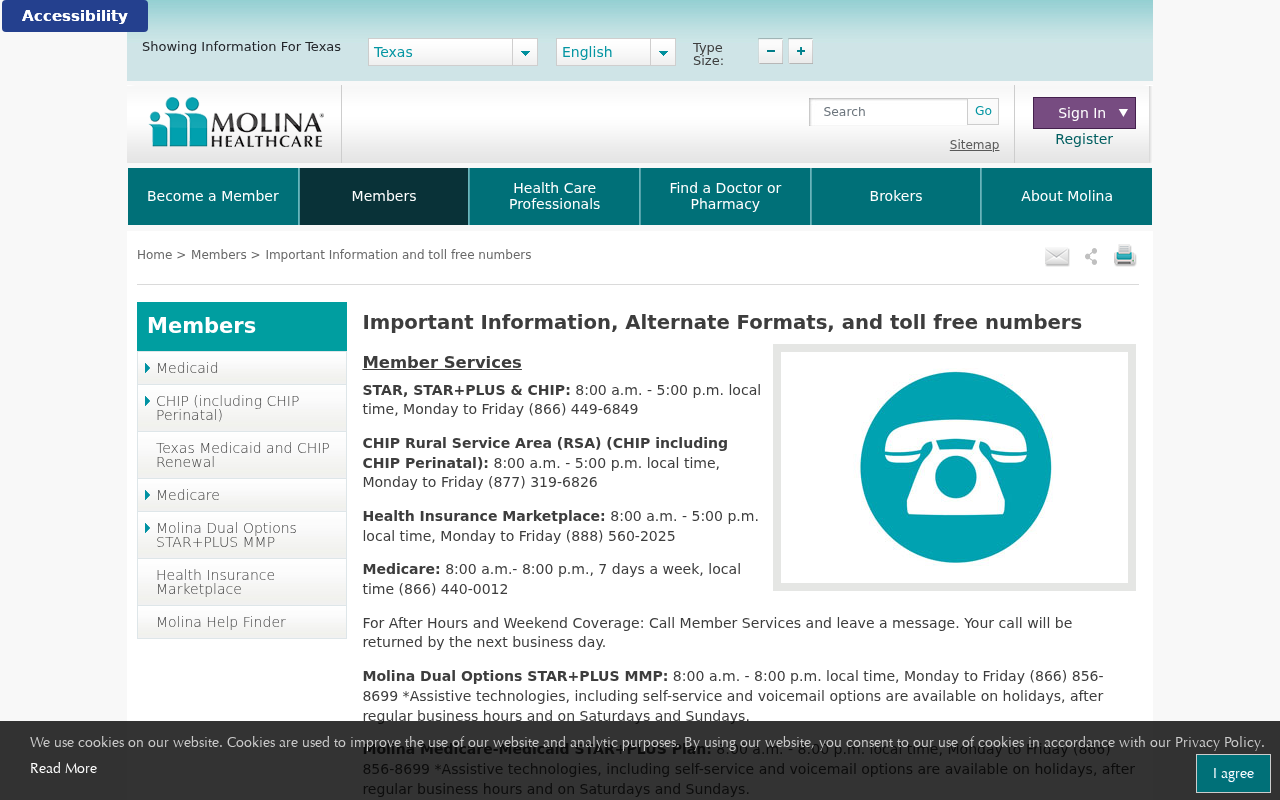The image size is (1280, 800).
Task: Expand the Sign In dropdown button
Action: coord(1084,113)
